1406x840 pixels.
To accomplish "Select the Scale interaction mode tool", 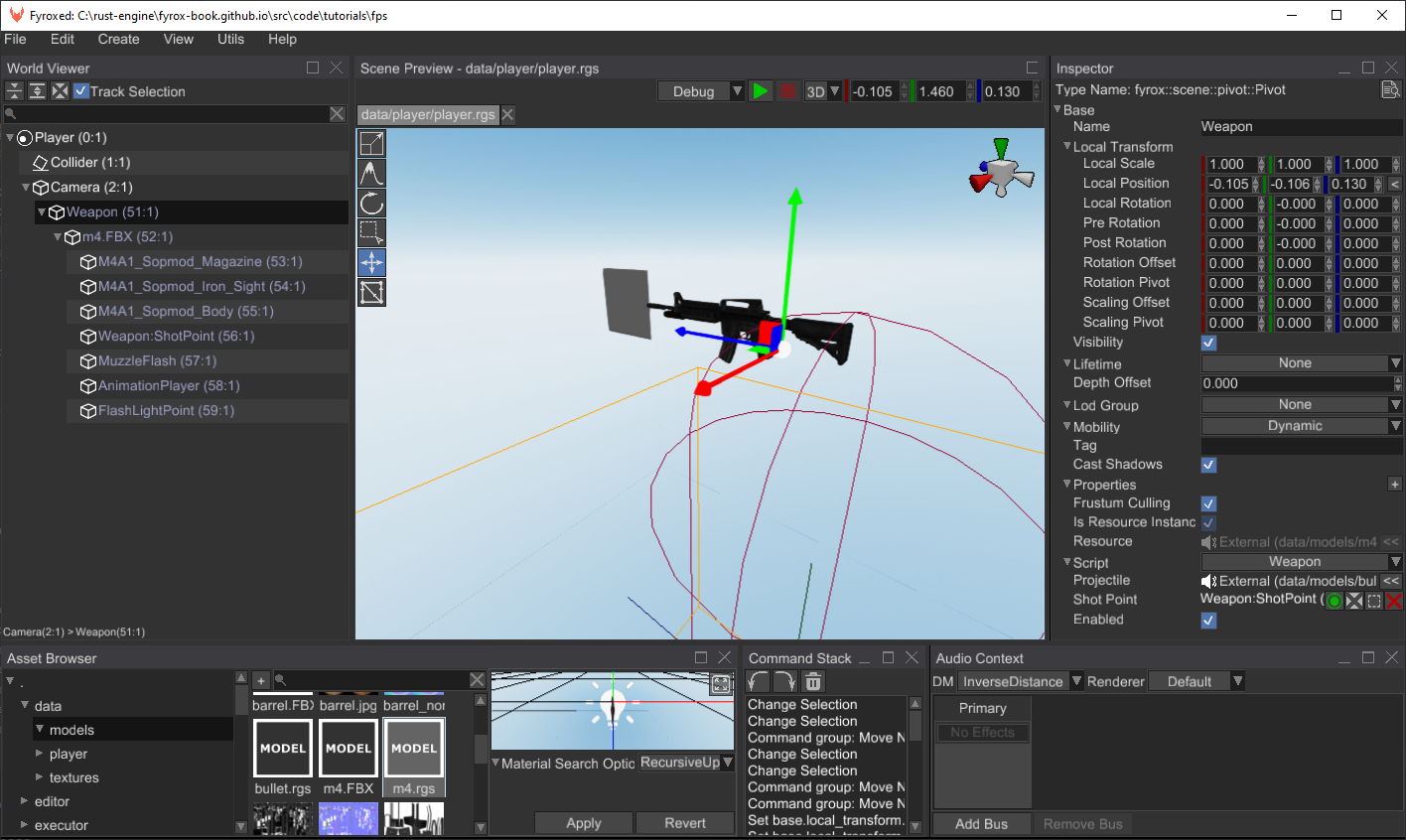I will pos(371,143).
